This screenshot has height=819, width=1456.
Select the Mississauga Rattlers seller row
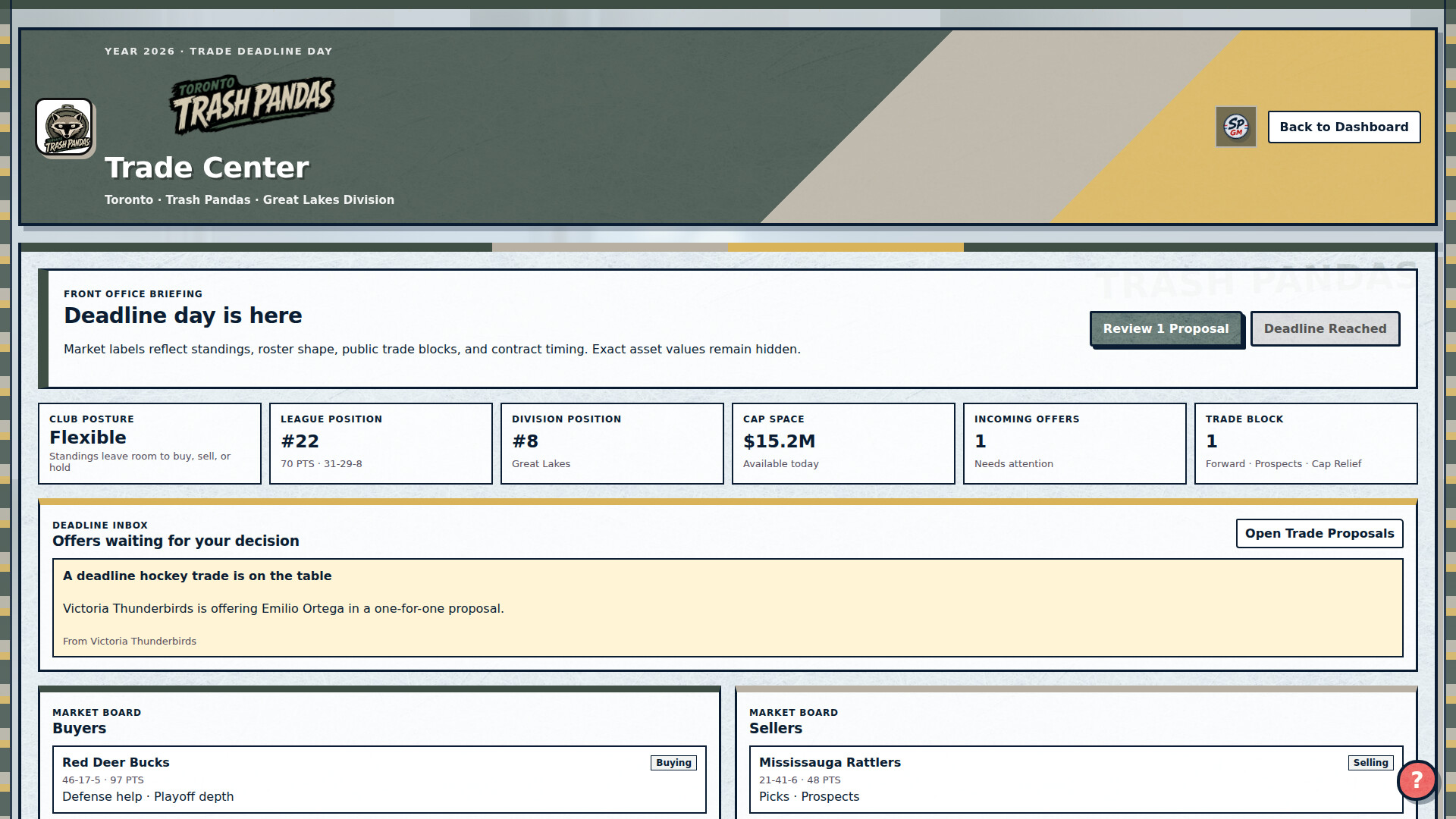coord(1076,780)
